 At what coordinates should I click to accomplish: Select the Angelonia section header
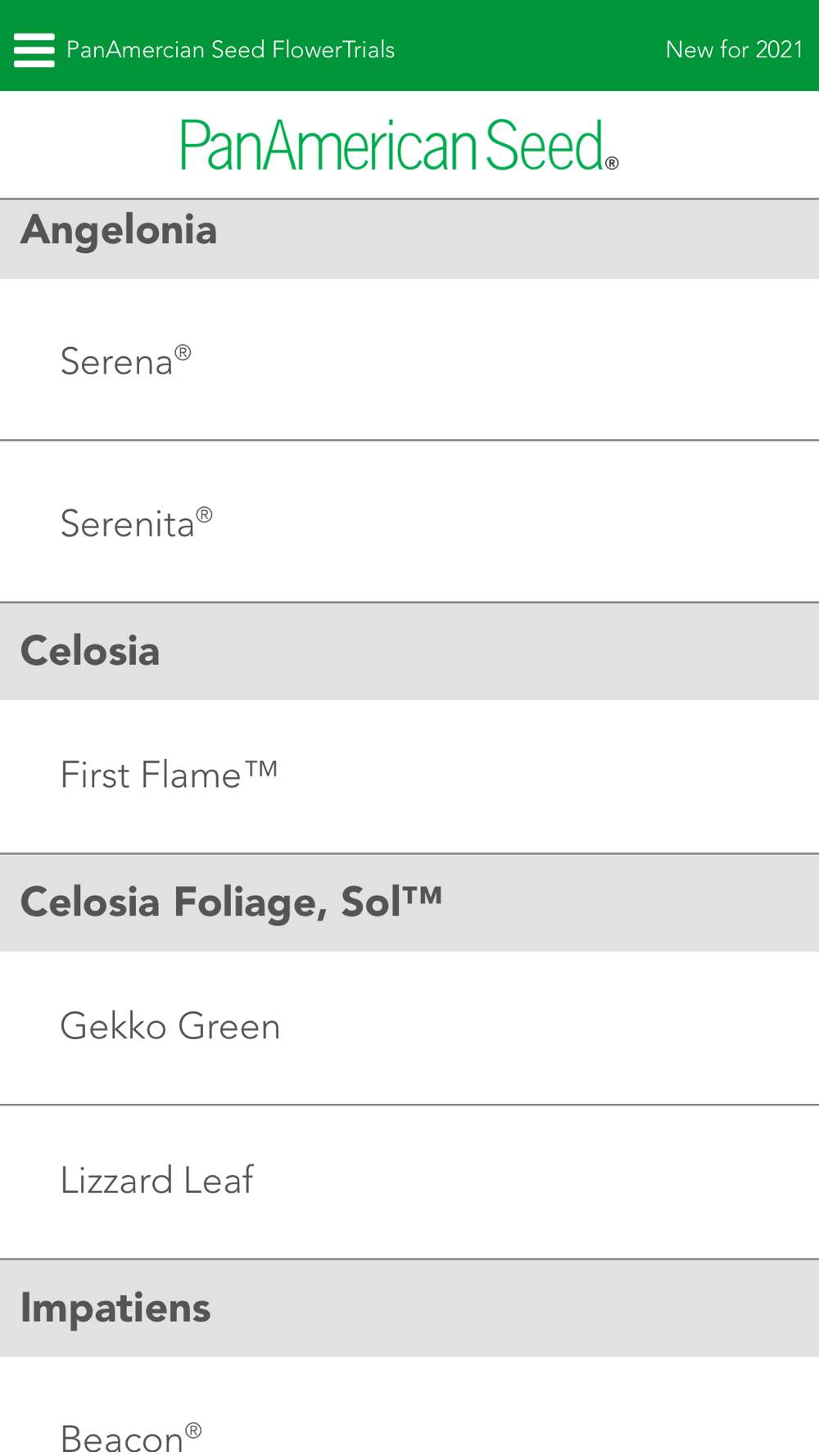pos(119,231)
